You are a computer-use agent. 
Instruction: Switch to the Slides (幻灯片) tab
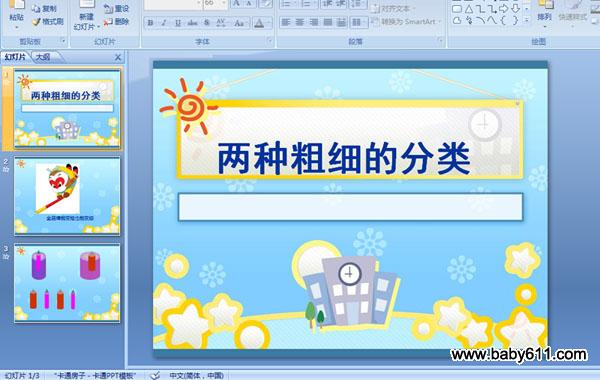tap(15, 57)
